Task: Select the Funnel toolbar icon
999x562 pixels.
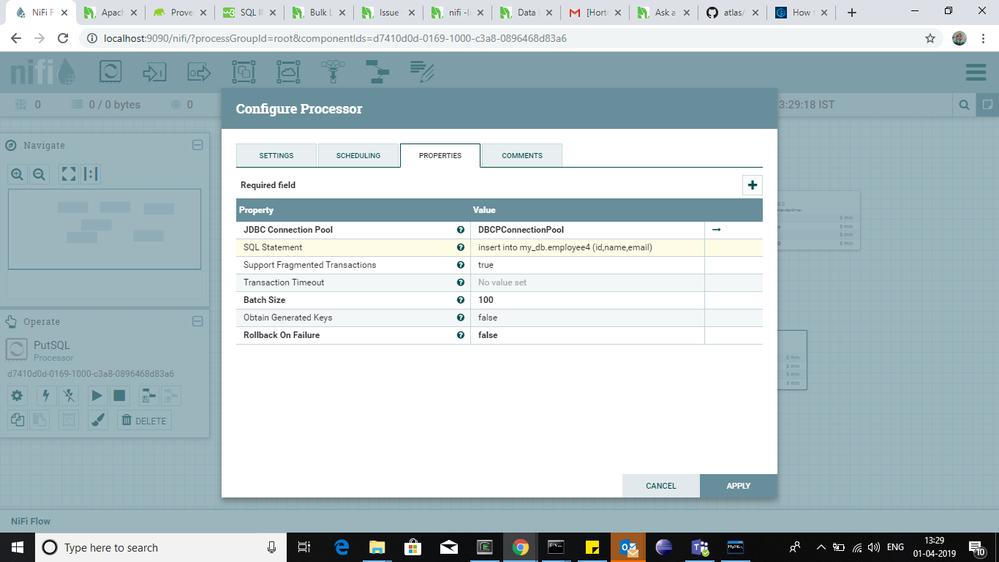Action: 333,71
